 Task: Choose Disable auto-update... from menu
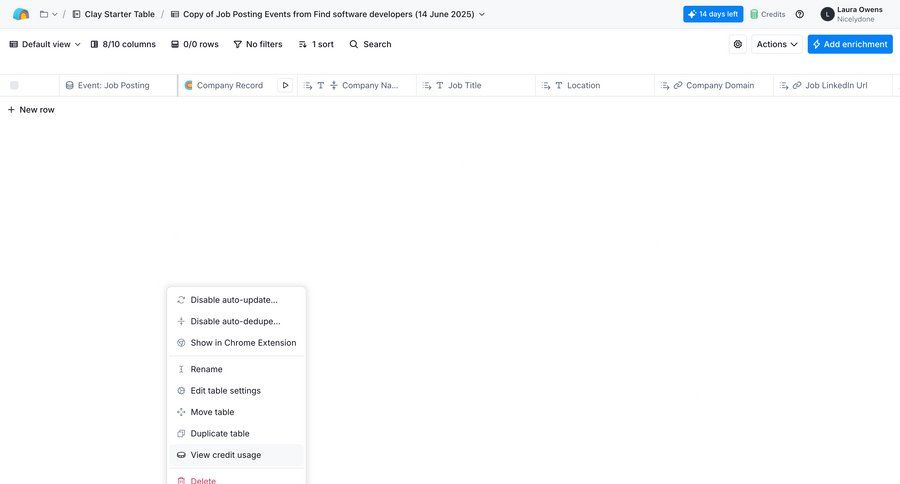pyautogui.click(x=236, y=300)
